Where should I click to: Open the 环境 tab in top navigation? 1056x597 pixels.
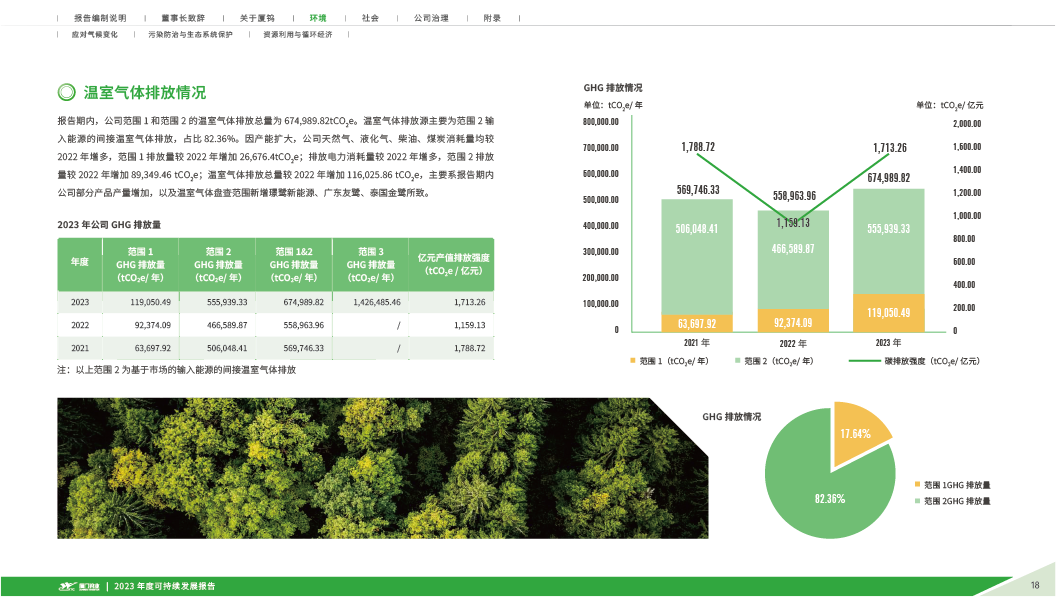click(x=318, y=19)
